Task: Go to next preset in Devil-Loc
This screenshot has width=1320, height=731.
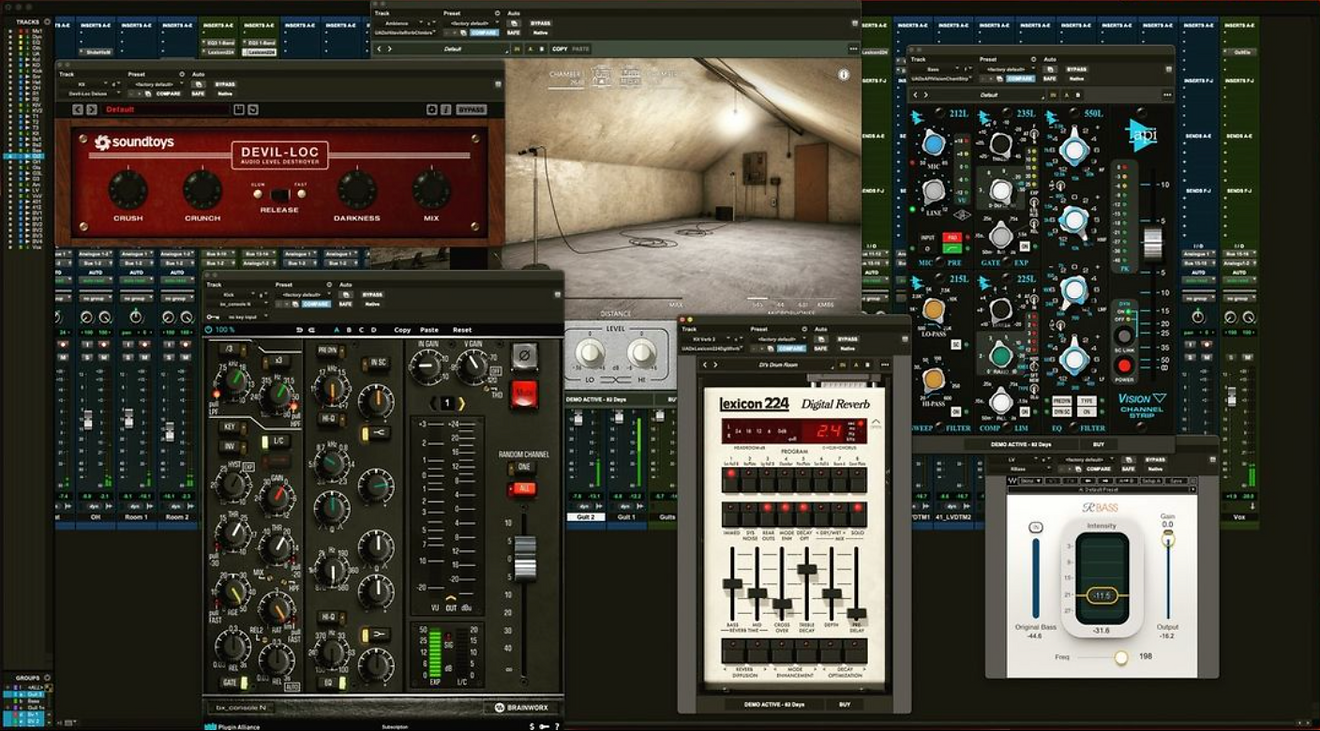Action: (92, 109)
